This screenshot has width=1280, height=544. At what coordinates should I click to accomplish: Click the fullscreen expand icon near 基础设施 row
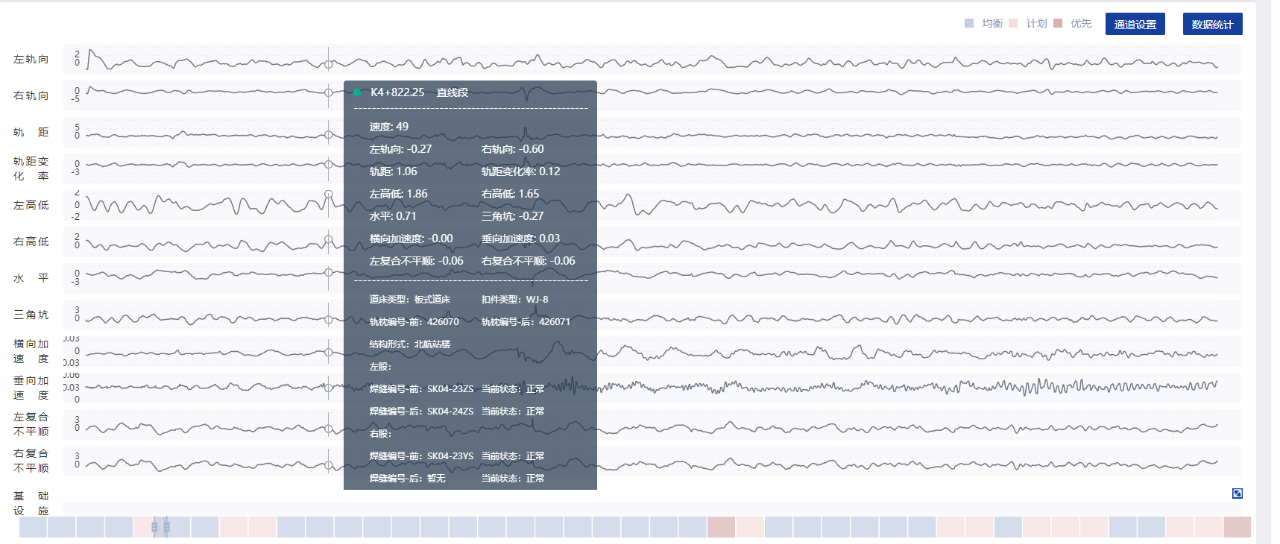(x=1237, y=493)
